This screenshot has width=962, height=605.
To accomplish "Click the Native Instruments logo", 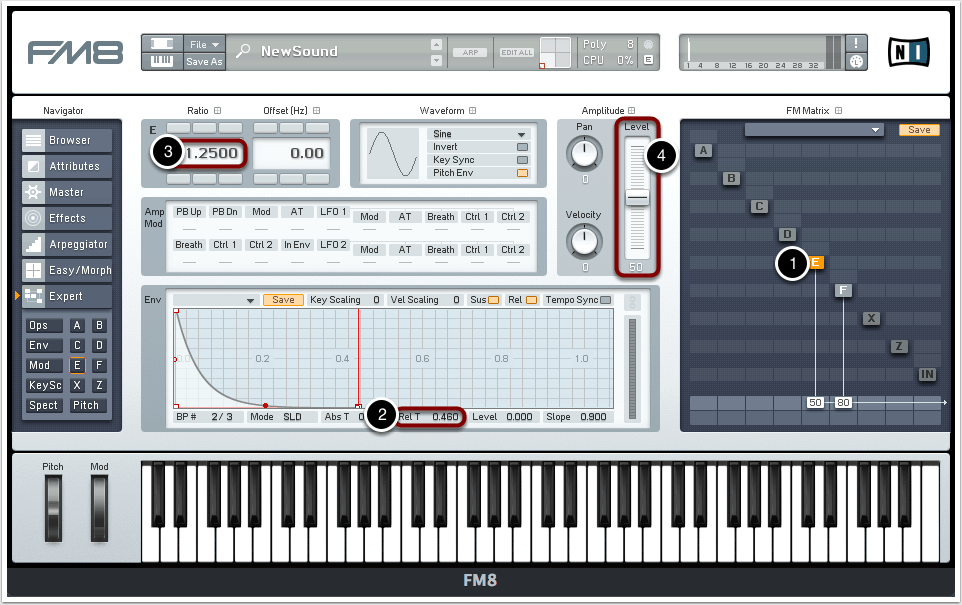I will tap(908, 52).
